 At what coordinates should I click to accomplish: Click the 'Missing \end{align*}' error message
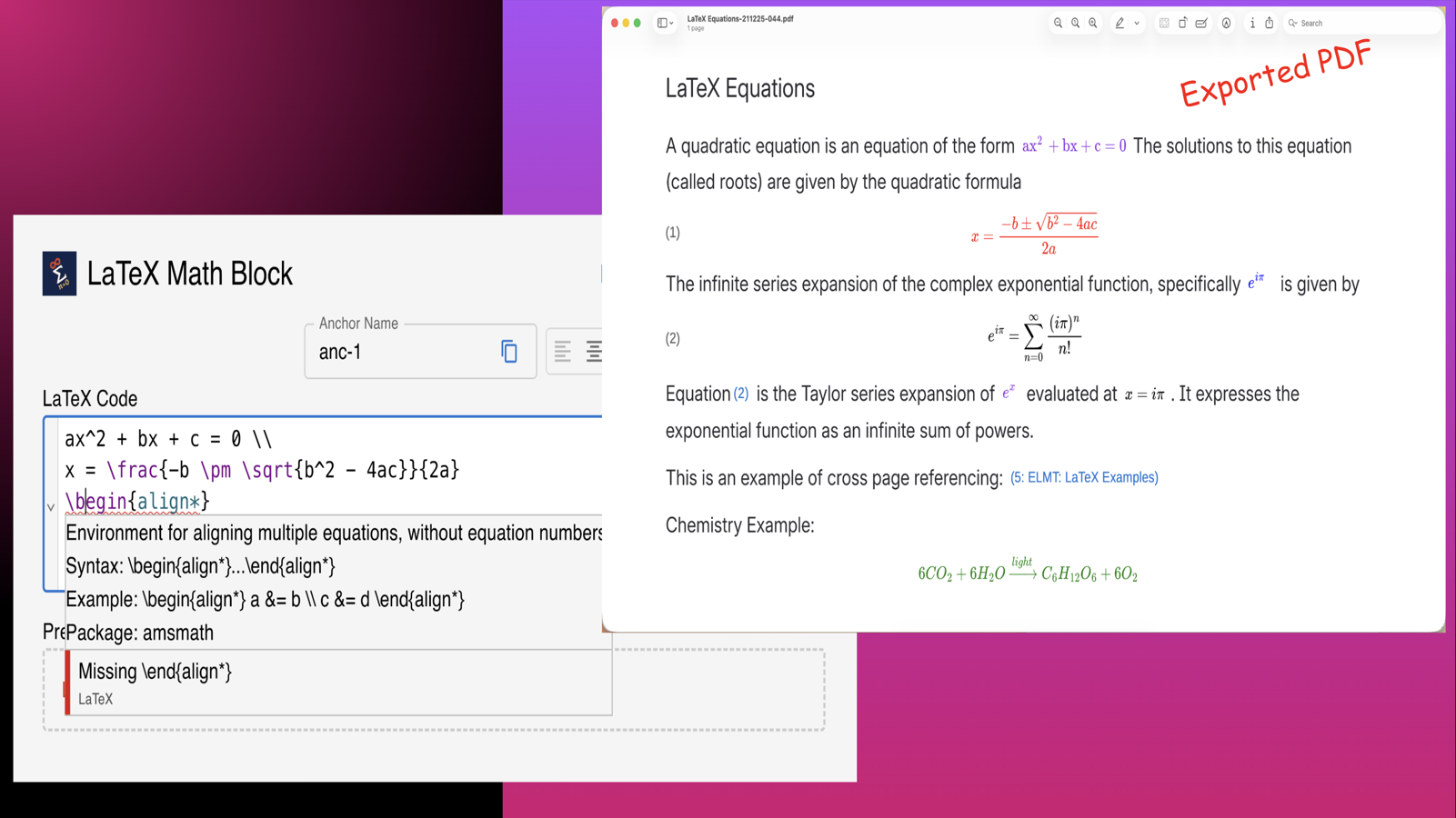click(x=155, y=671)
